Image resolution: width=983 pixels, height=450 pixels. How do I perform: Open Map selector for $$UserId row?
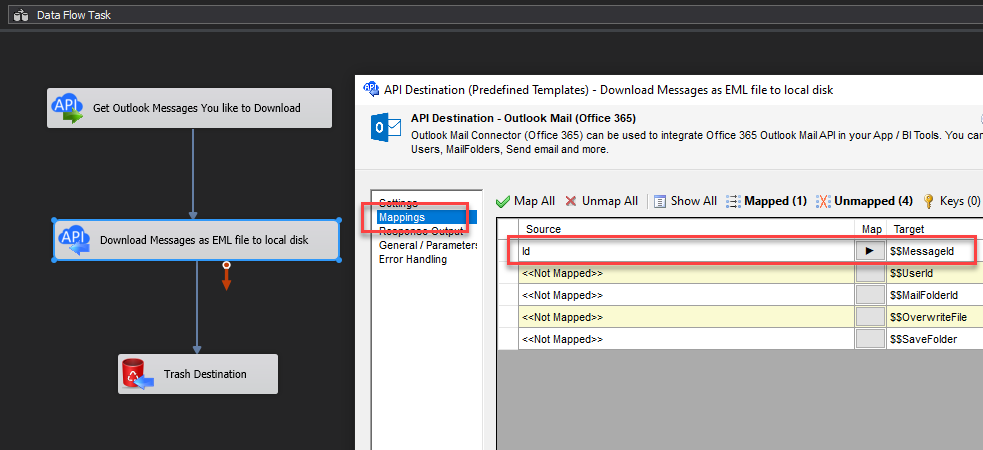point(870,273)
